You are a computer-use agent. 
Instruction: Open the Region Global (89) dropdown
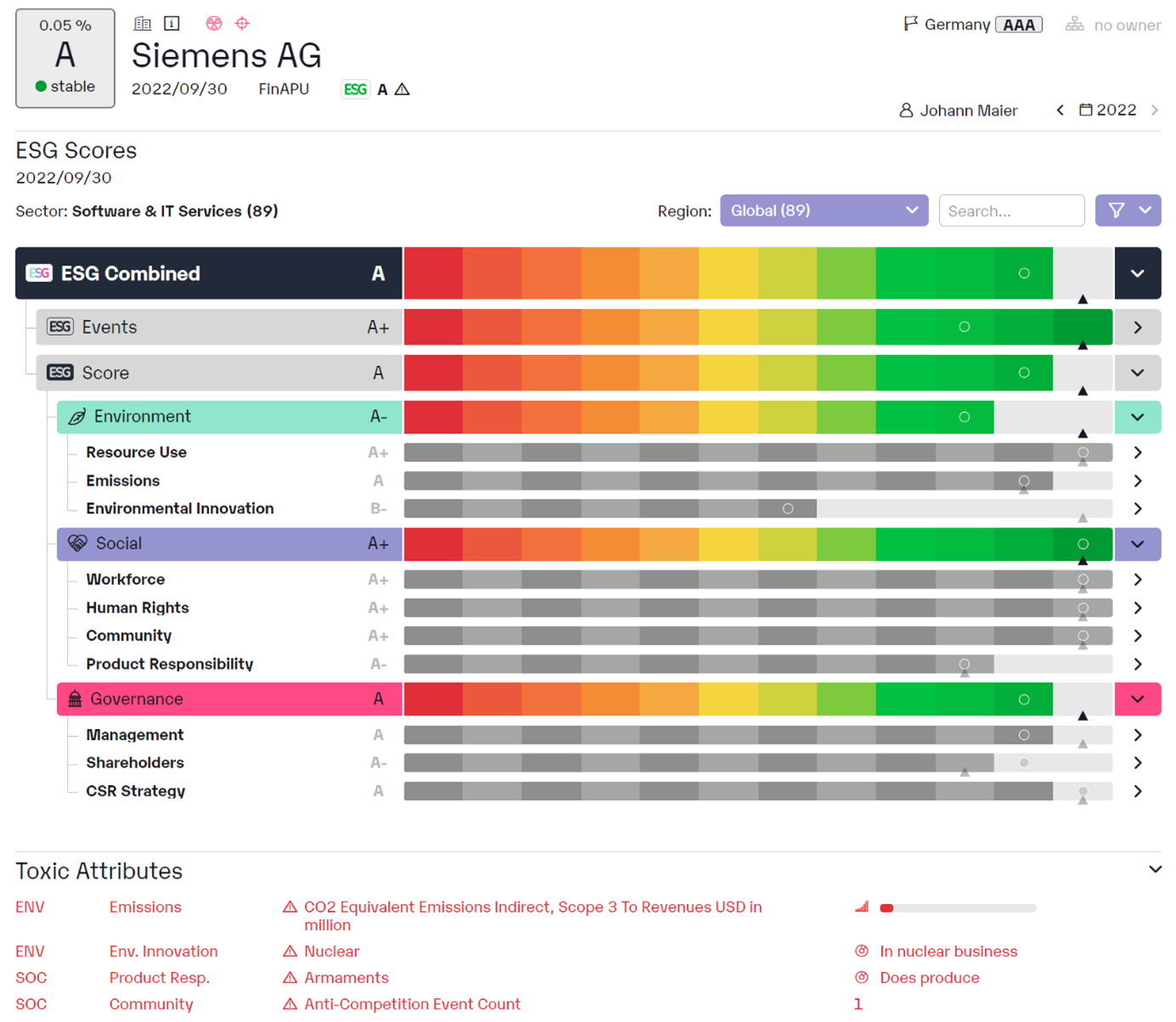coord(824,210)
